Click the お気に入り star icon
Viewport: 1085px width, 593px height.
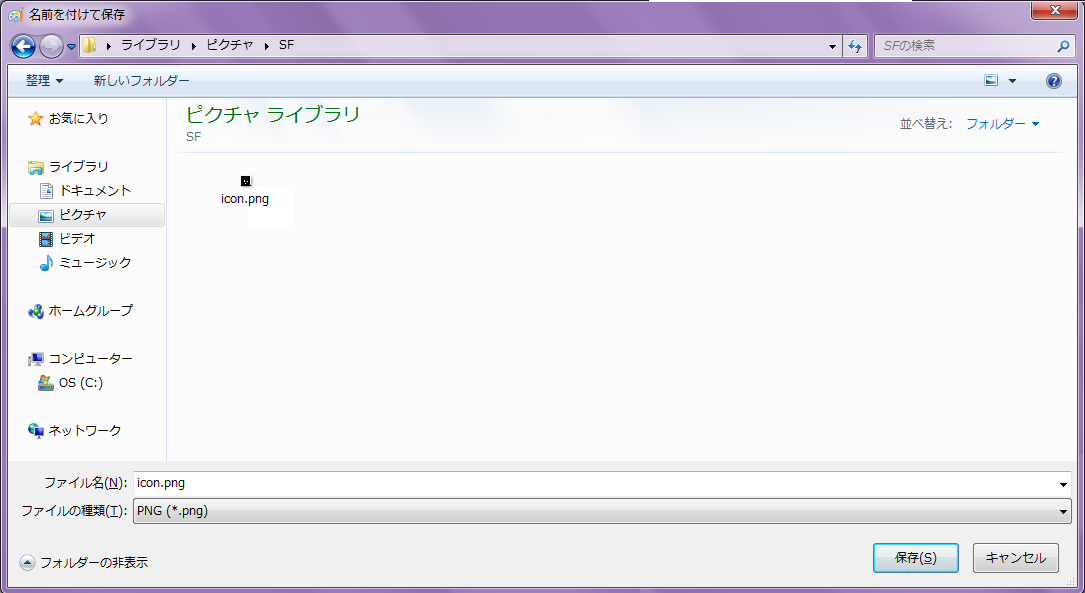[35, 119]
